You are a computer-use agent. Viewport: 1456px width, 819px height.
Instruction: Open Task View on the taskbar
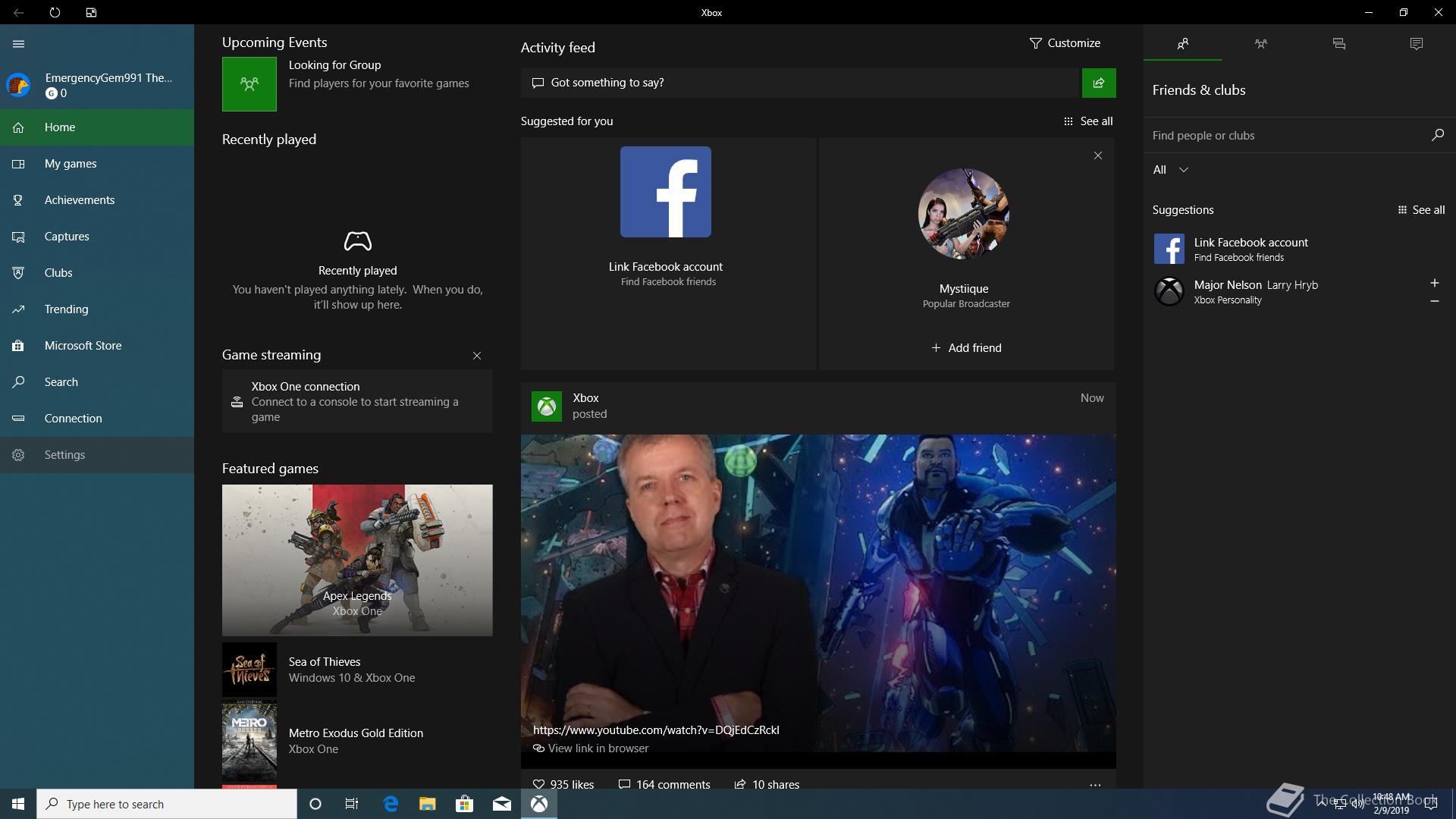352,804
